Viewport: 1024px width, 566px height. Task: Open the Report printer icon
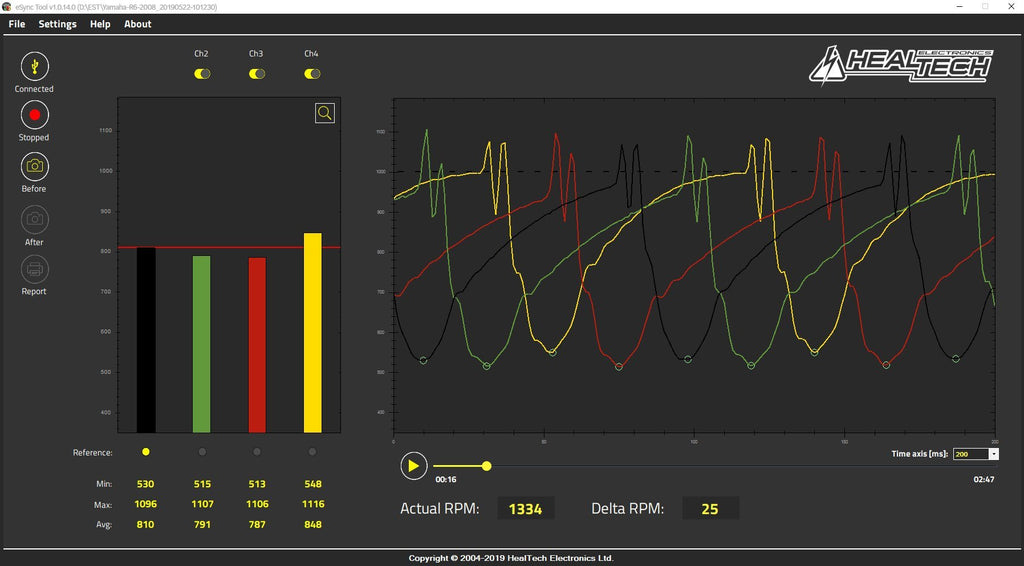tap(34, 269)
